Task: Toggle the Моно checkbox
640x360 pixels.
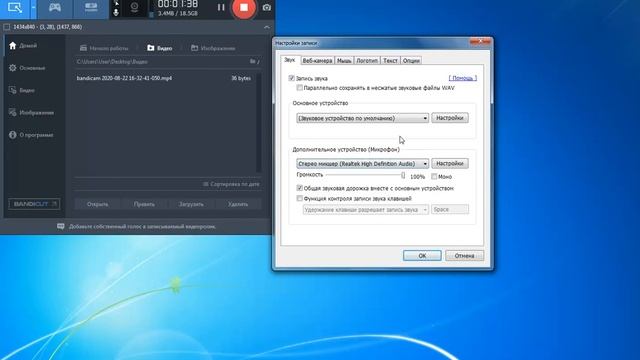Action: click(x=434, y=176)
